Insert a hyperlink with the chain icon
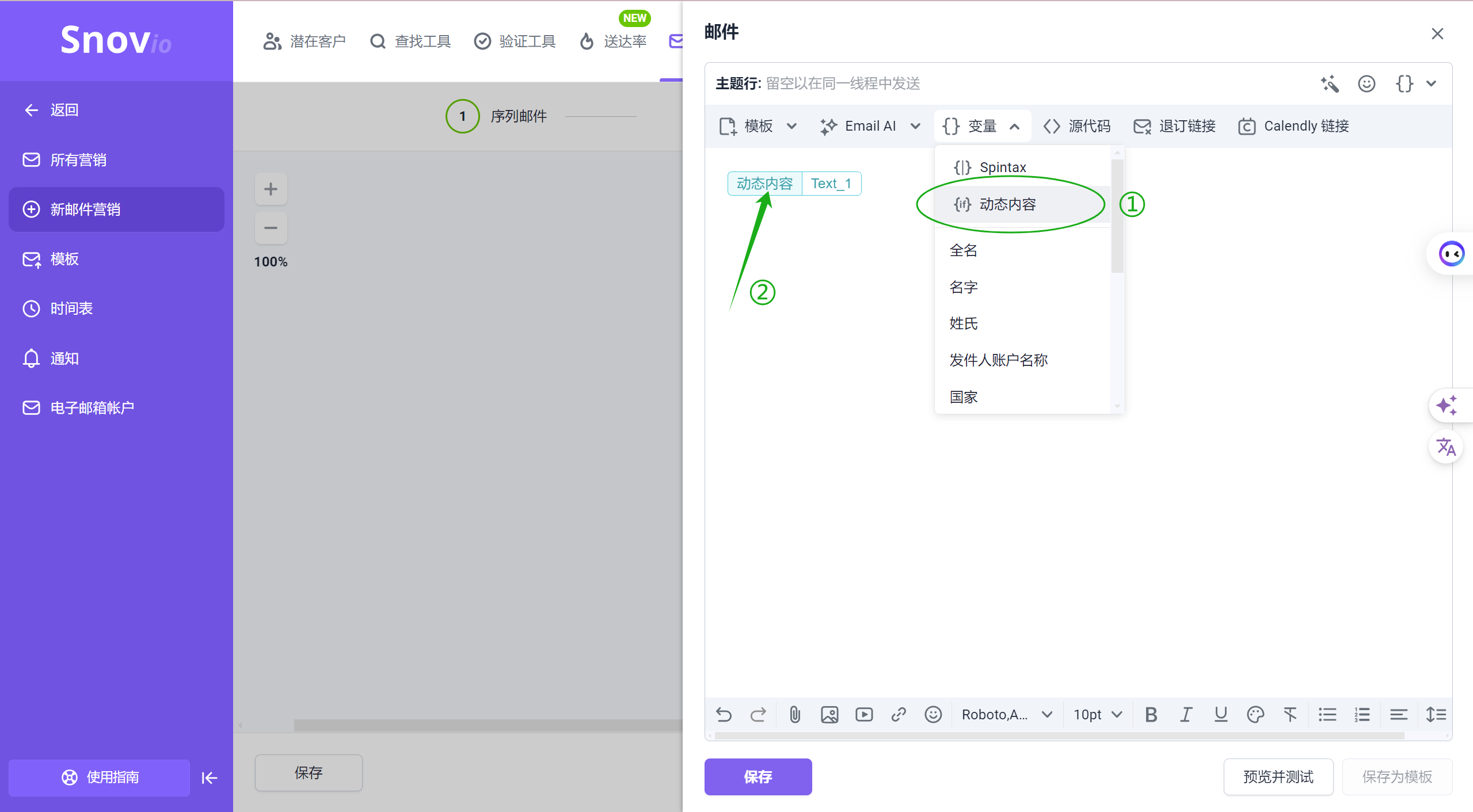Screen dimensions: 1473x812 coord(899,714)
